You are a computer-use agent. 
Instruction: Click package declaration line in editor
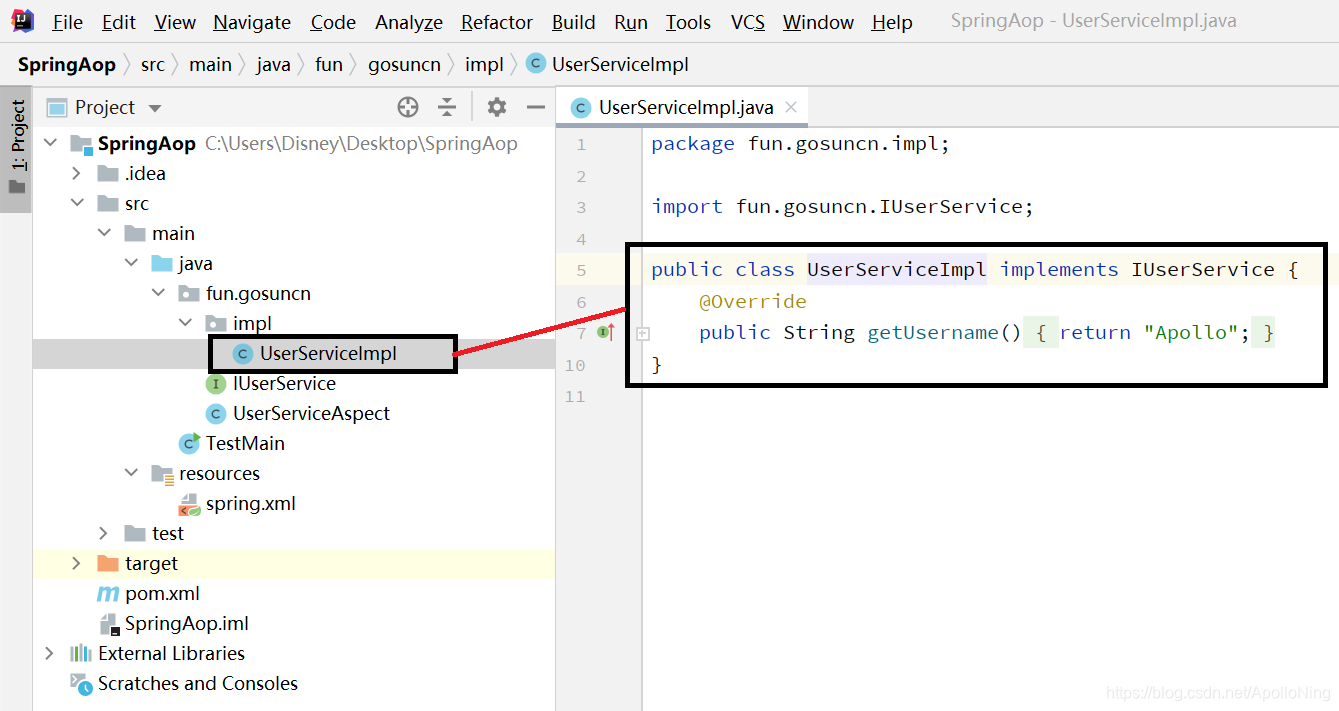coord(800,144)
